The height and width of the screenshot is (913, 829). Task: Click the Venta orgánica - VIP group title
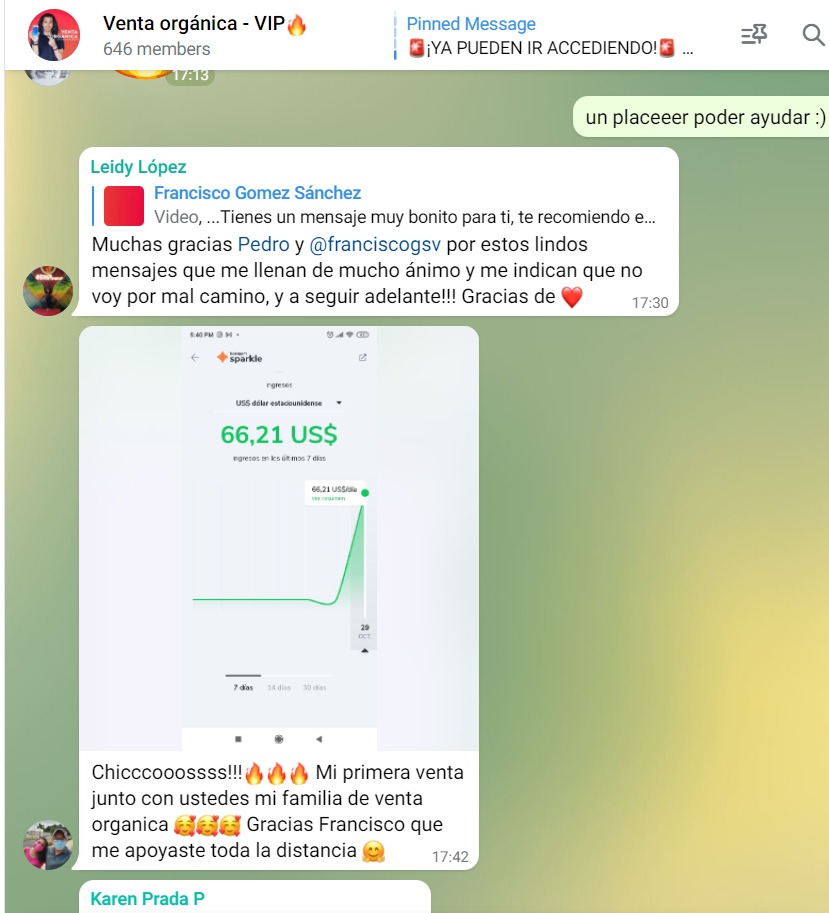coord(205,24)
